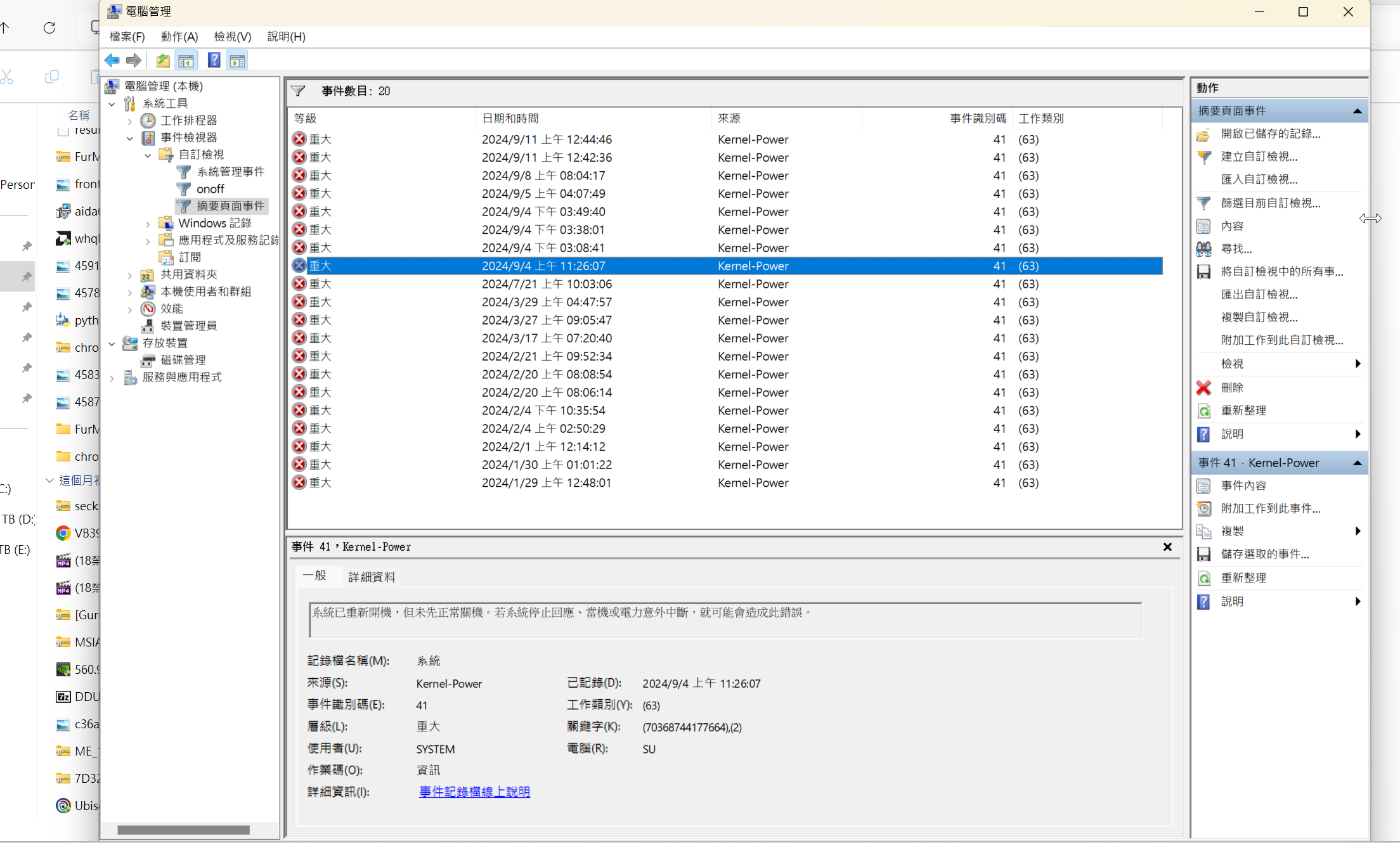The image size is (1400, 843).
Task: Close the event 41 preview pane
Action: 1167,547
